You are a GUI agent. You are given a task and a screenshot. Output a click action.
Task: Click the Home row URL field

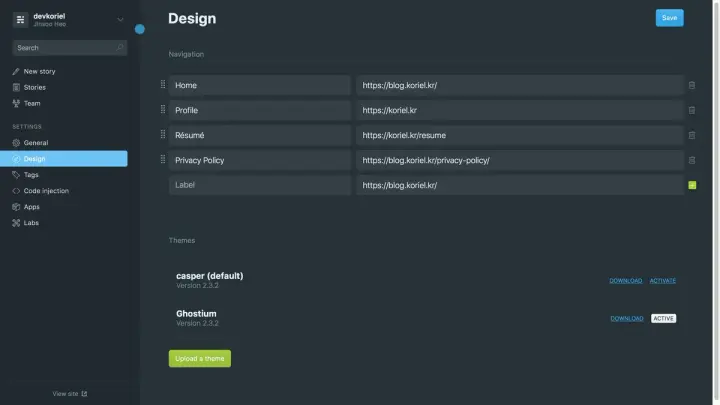(x=520, y=85)
